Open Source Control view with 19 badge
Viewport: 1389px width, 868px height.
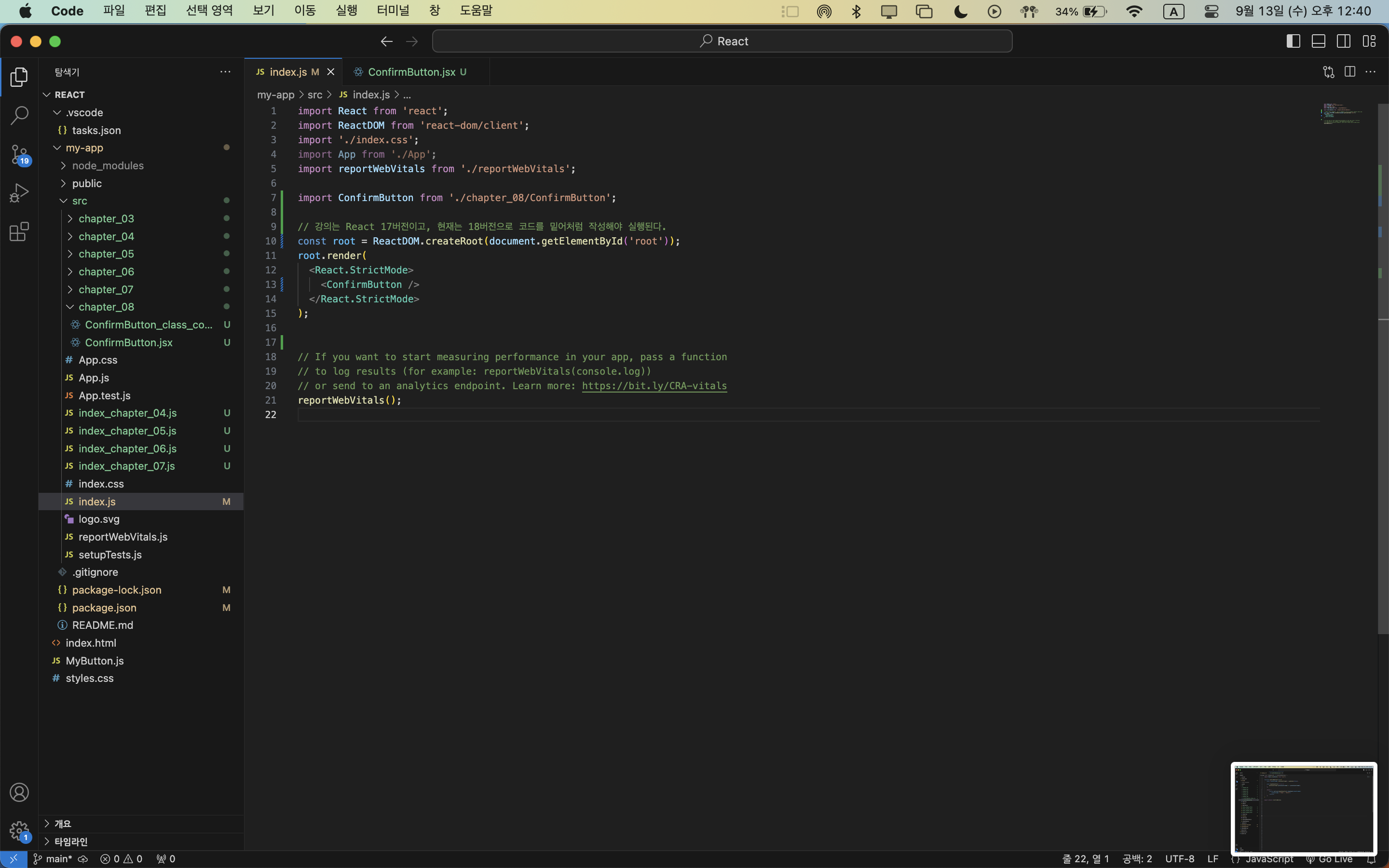(19, 154)
